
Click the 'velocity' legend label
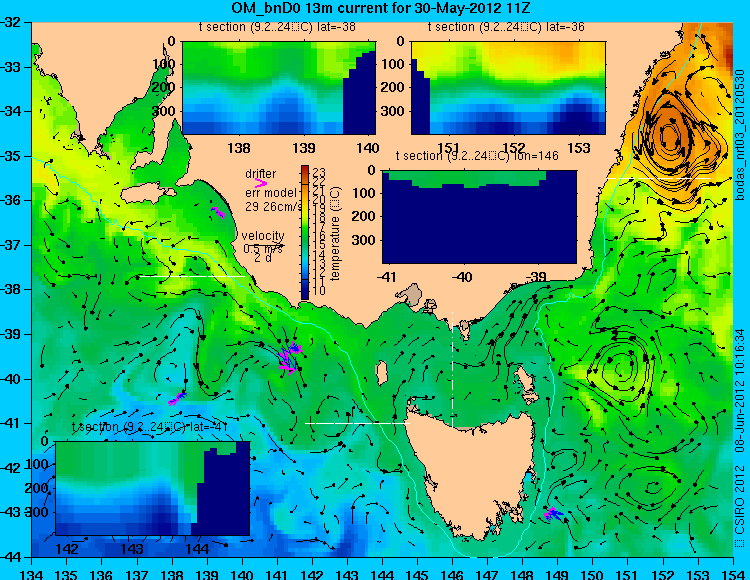[263, 236]
